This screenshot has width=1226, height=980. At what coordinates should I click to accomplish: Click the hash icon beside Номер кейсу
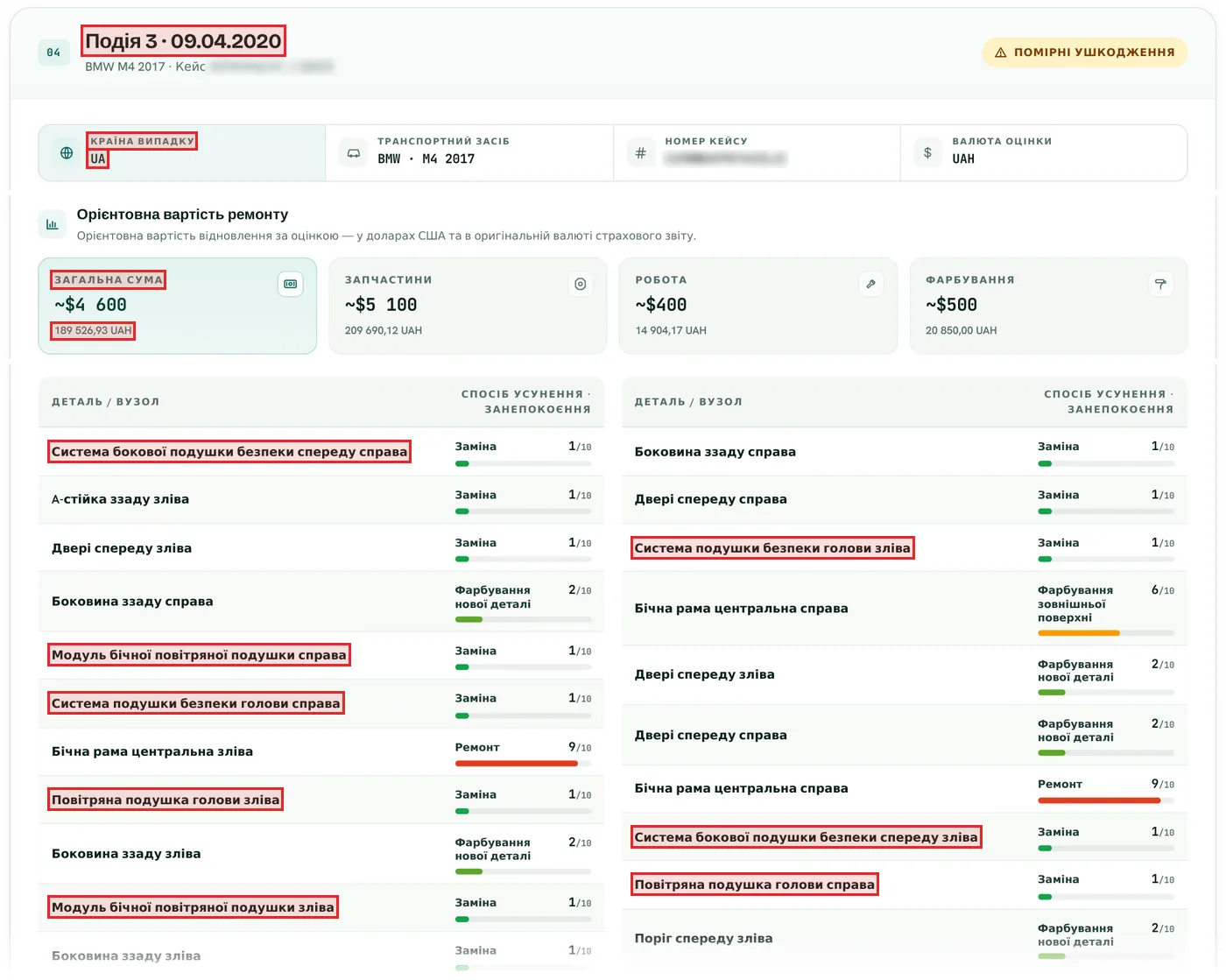[641, 152]
